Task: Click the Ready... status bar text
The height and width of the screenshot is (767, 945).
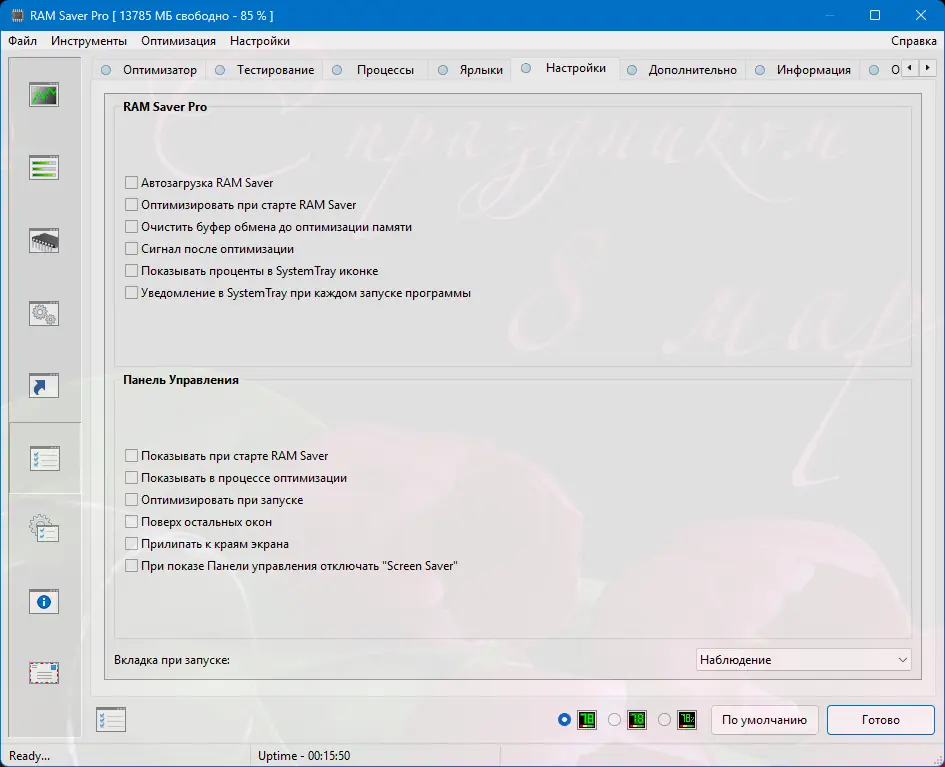Action: click(29, 756)
